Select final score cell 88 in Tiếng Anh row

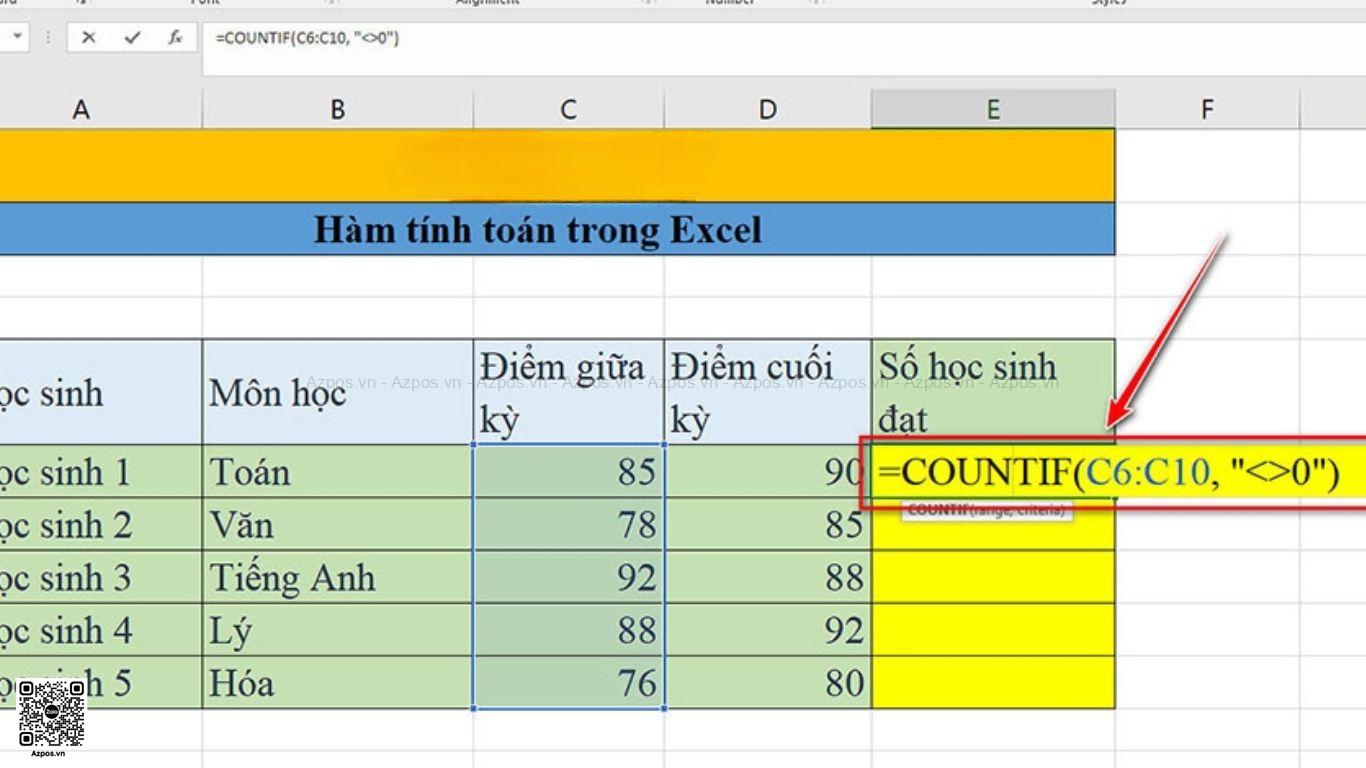point(767,577)
